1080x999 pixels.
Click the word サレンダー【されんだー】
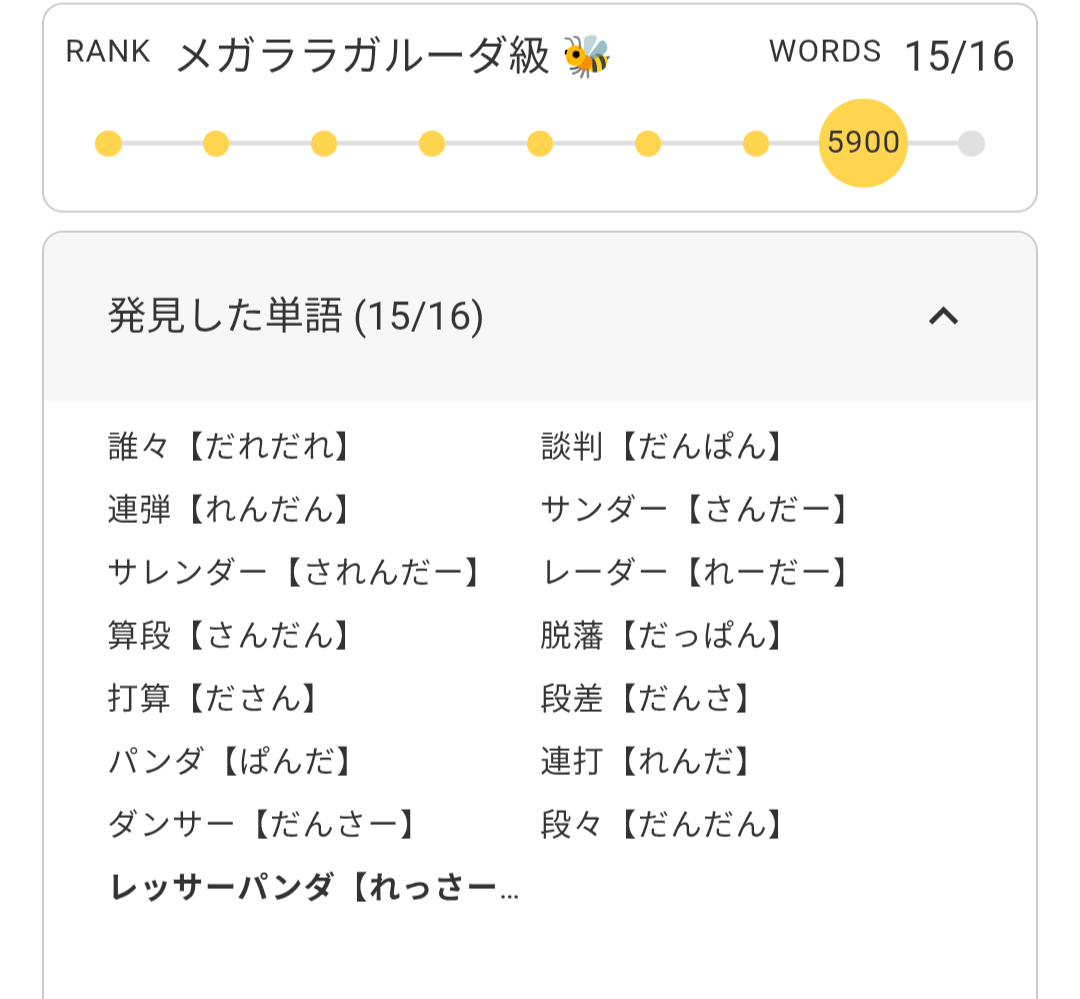click(296, 572)
